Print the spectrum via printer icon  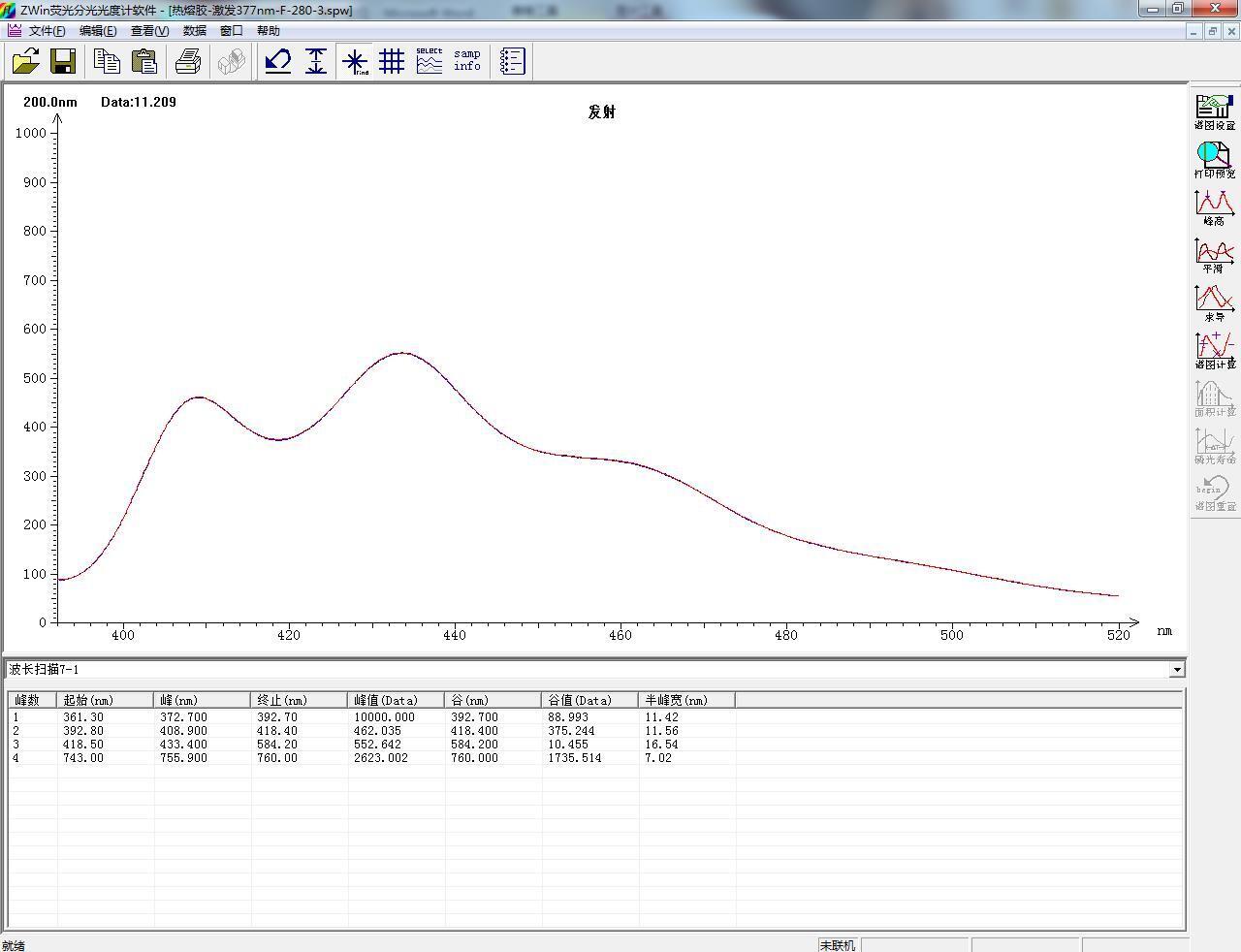188,62
